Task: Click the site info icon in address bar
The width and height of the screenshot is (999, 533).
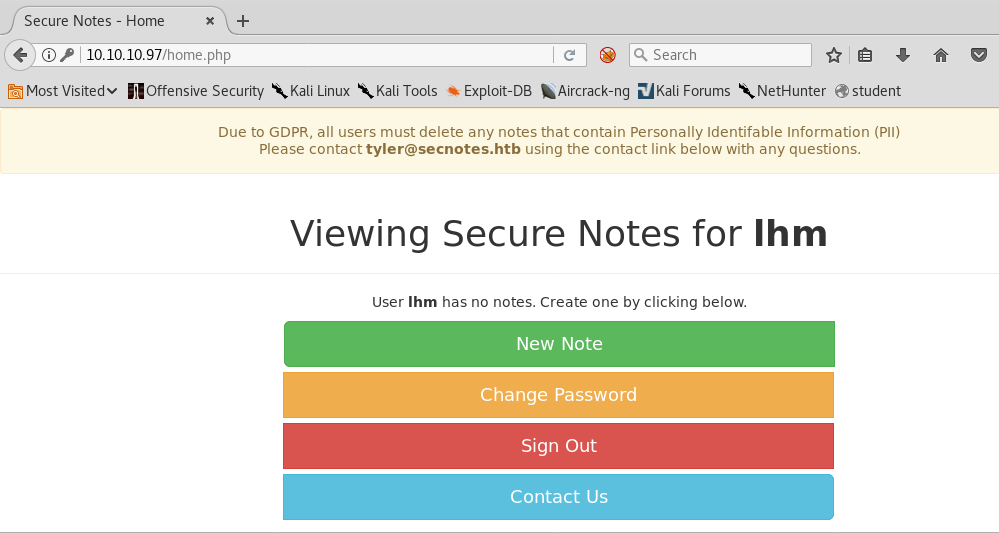Action: 48,55
